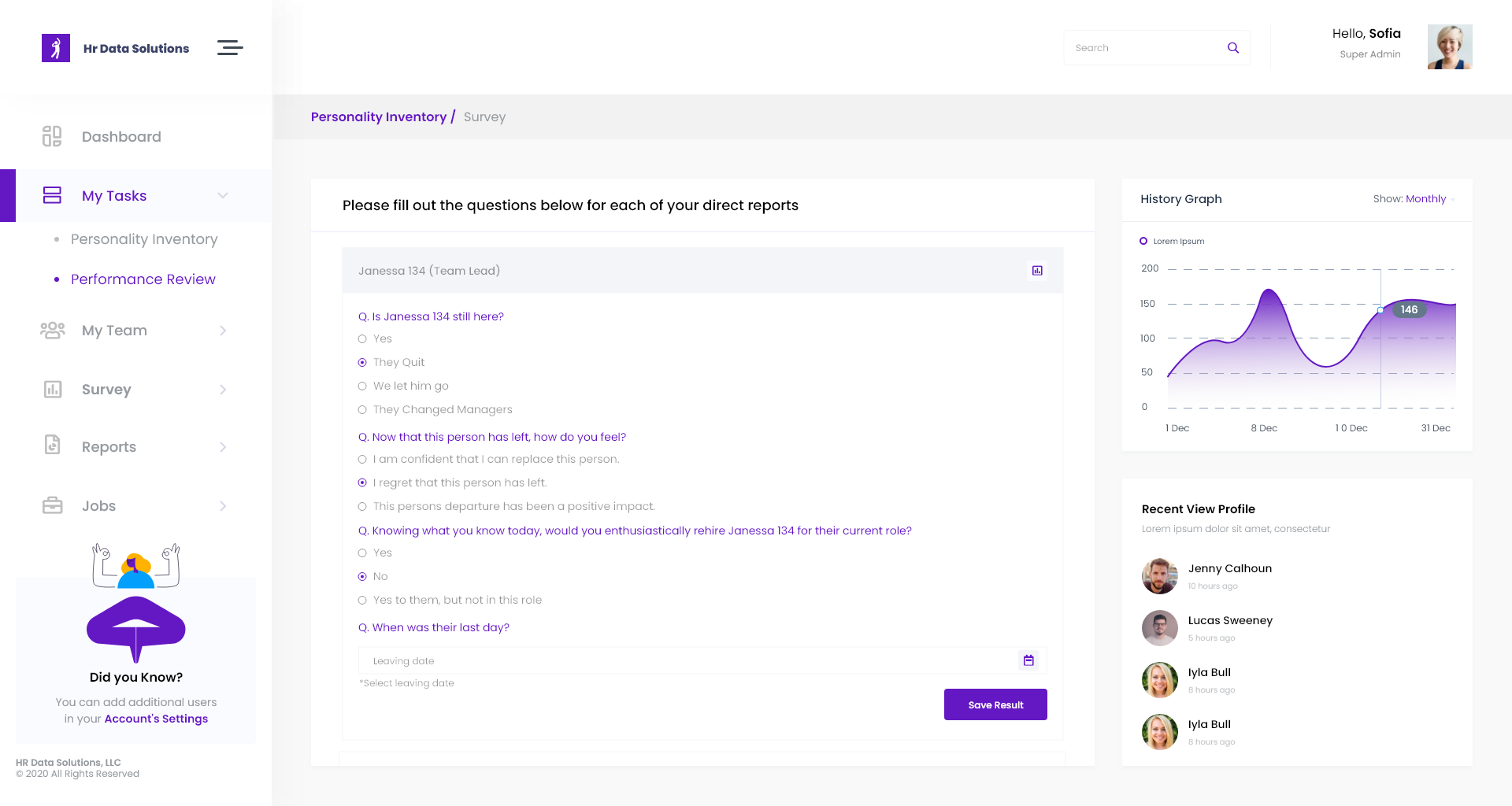Viewport: 1512px width, 806px height.
Task: Collapse the My Tasks section chevron
Action: (223, 195)
